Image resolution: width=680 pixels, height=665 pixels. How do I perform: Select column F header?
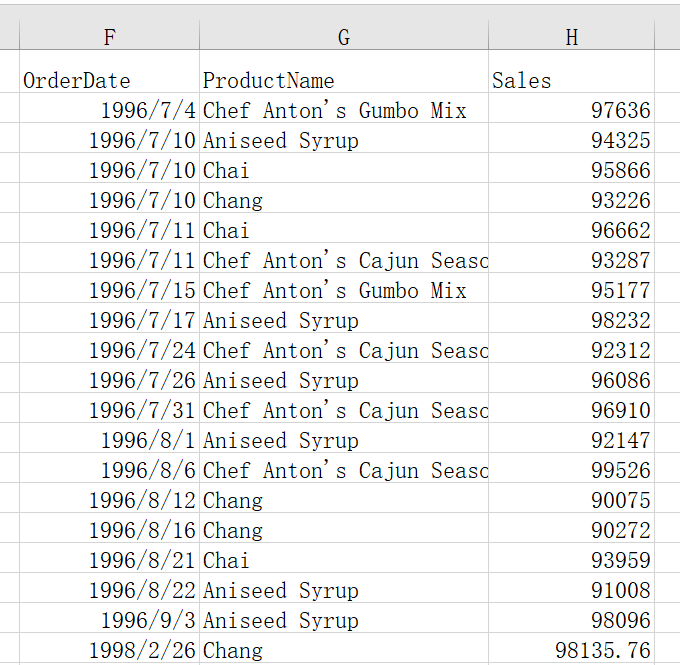pyautogui.click(x=109, y=37)
